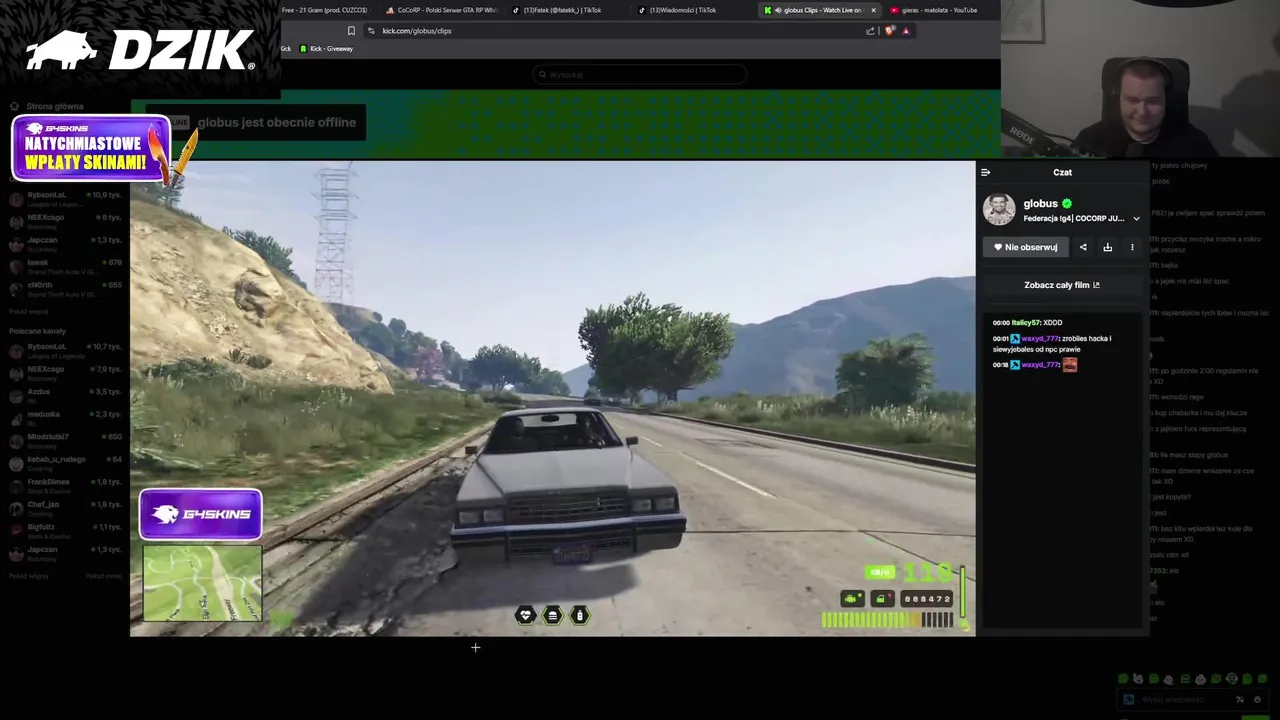Open FrankDimes recommended channel
This screenshot has width=1280, height=720.
coord(65,485)
